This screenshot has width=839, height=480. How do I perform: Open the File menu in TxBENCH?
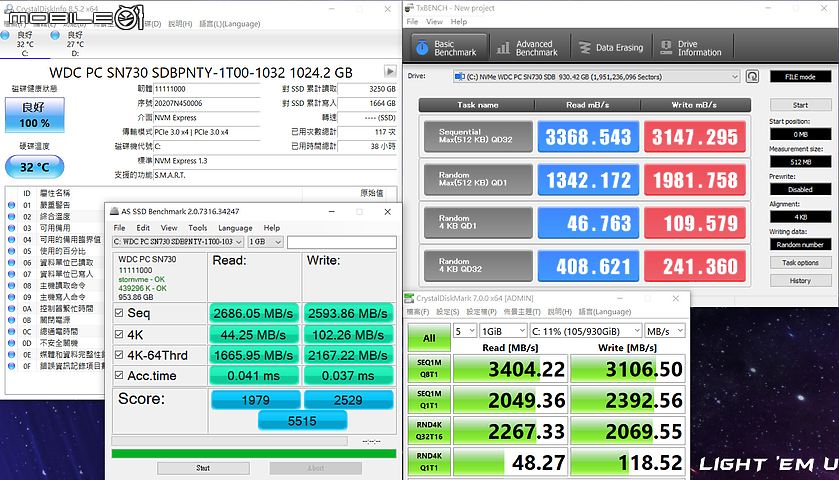pos(412,22)
